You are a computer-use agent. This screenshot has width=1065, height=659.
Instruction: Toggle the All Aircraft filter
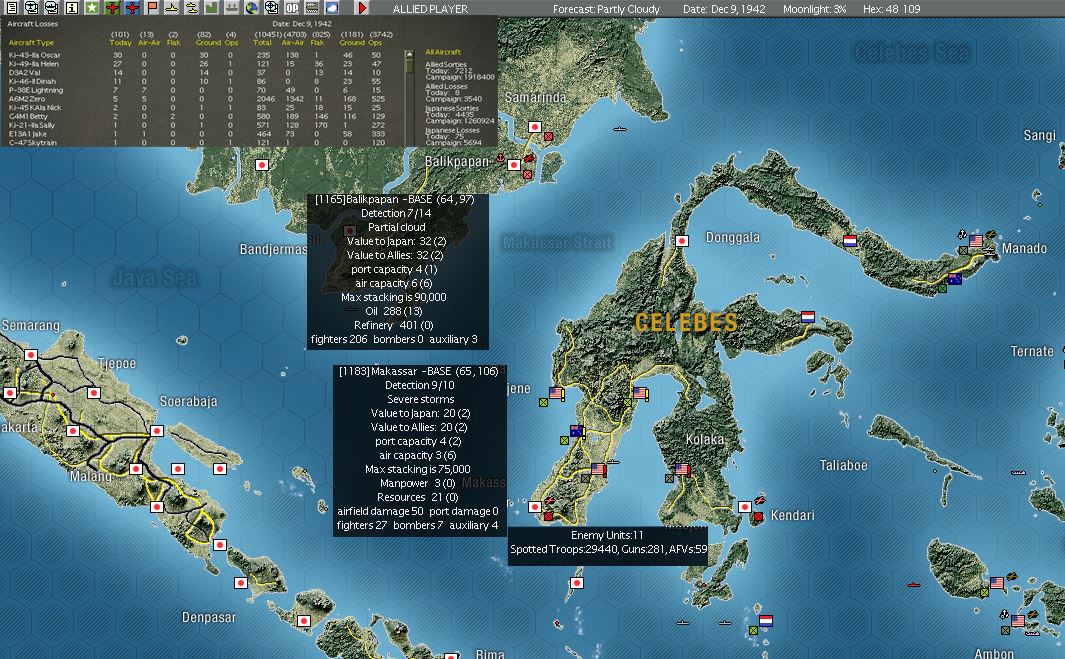[x=443, y=52]
